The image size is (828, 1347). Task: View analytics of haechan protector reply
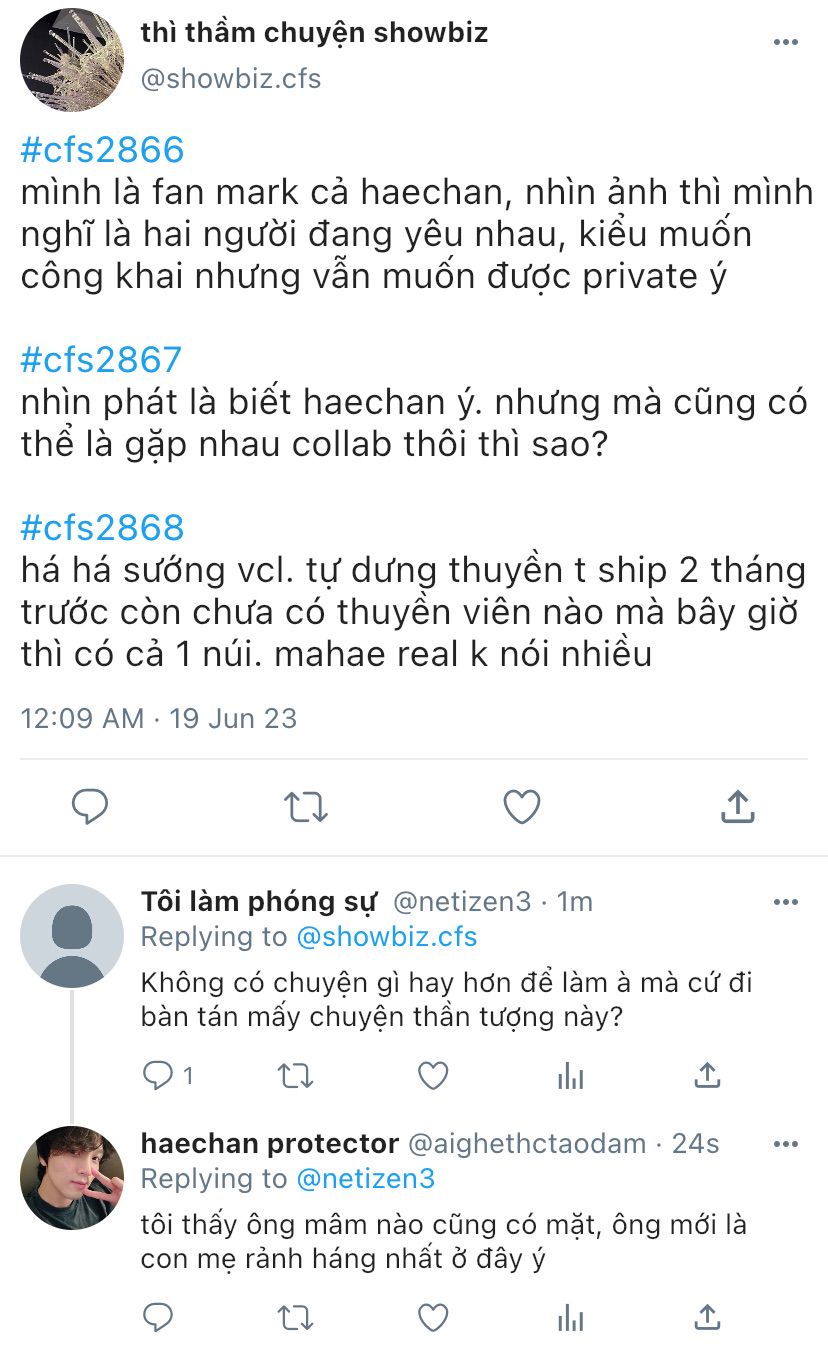[570, 1317]
